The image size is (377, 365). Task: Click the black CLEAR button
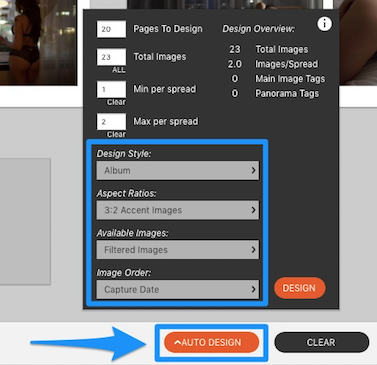coord(321,342)
